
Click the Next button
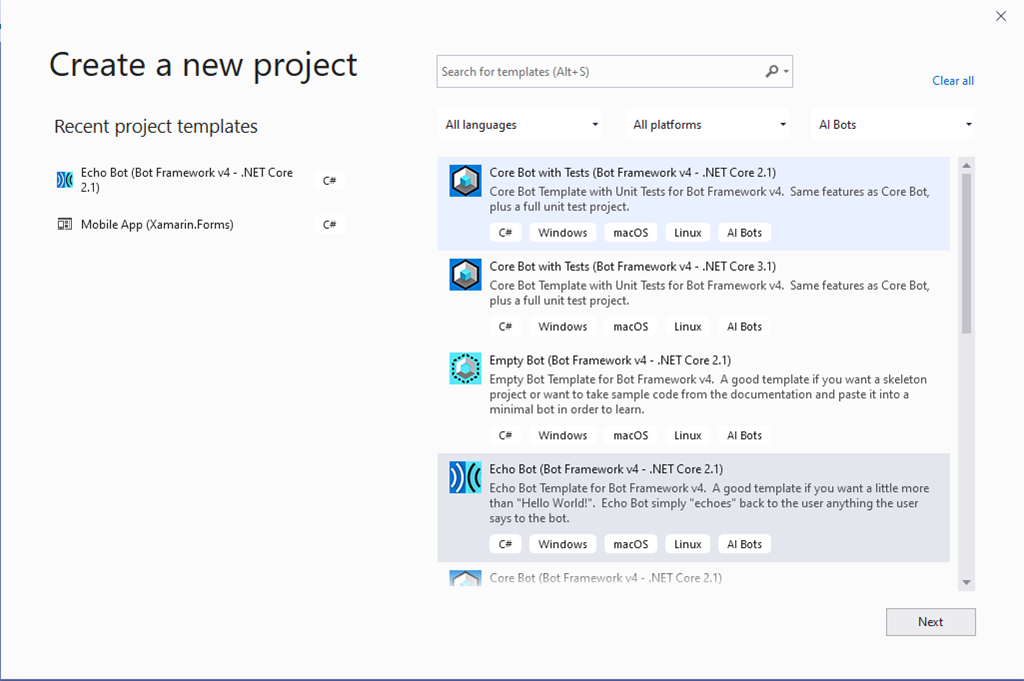tap(930, 621)
